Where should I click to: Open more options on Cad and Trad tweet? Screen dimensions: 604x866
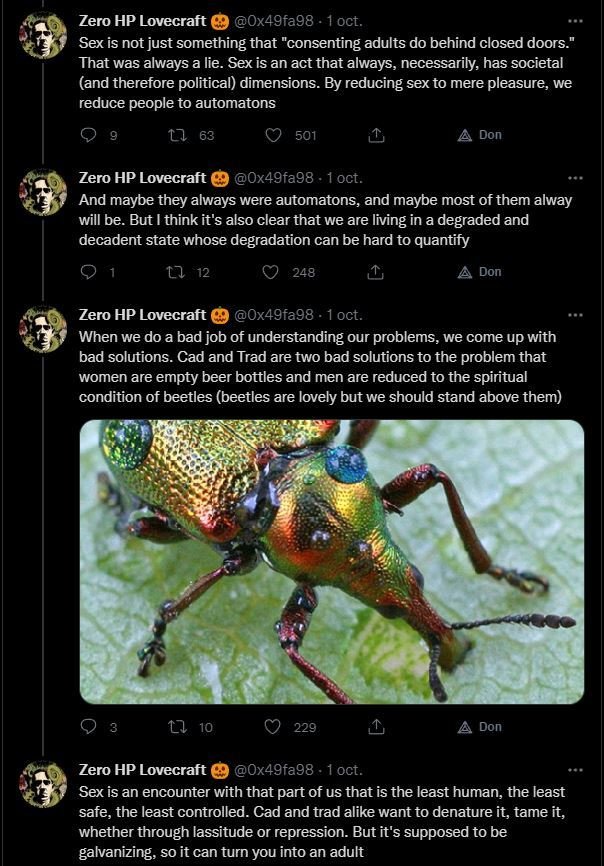pyautogui.click(x=574, y=315)
